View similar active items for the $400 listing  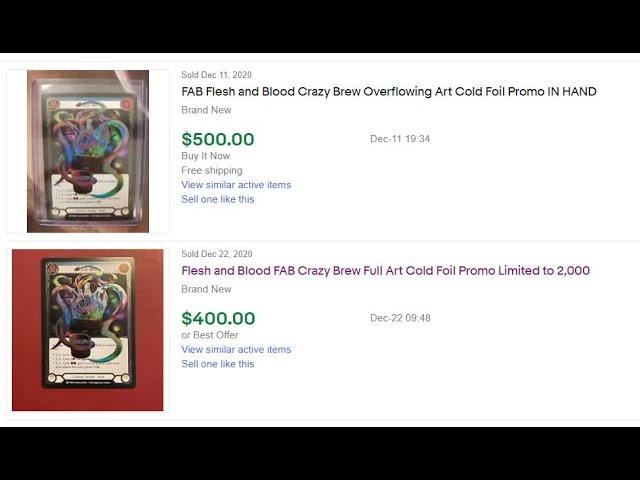[x=236, y=350]
